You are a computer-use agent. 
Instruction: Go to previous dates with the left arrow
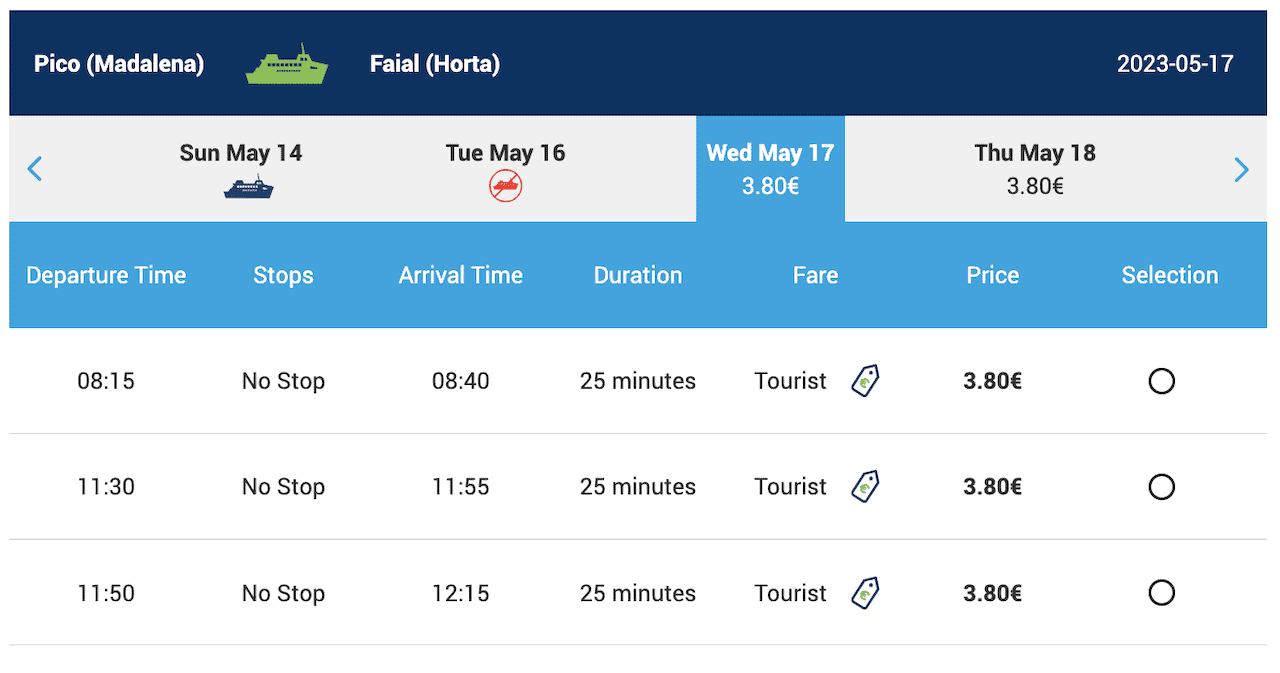35,169
